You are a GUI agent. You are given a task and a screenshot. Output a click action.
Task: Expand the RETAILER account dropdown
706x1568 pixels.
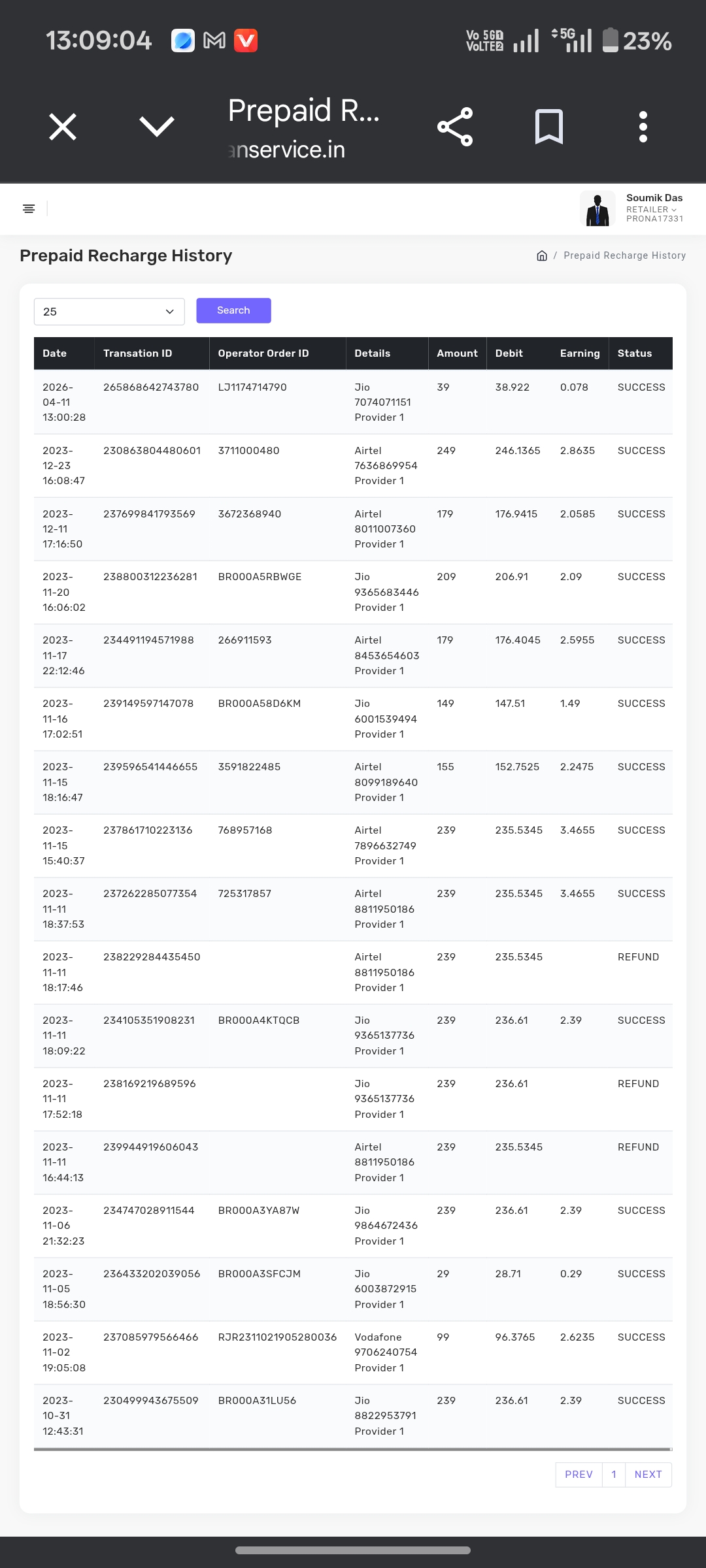click(x=651, y=210)
